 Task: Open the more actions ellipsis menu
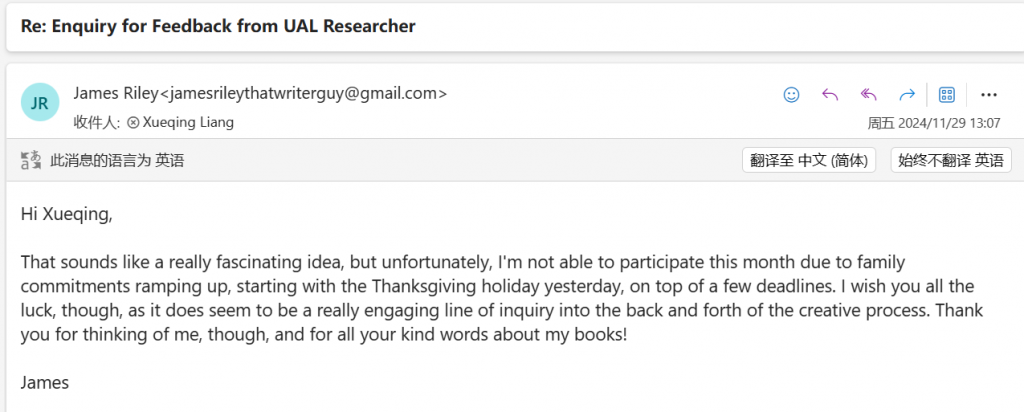[x=989, y=95]
